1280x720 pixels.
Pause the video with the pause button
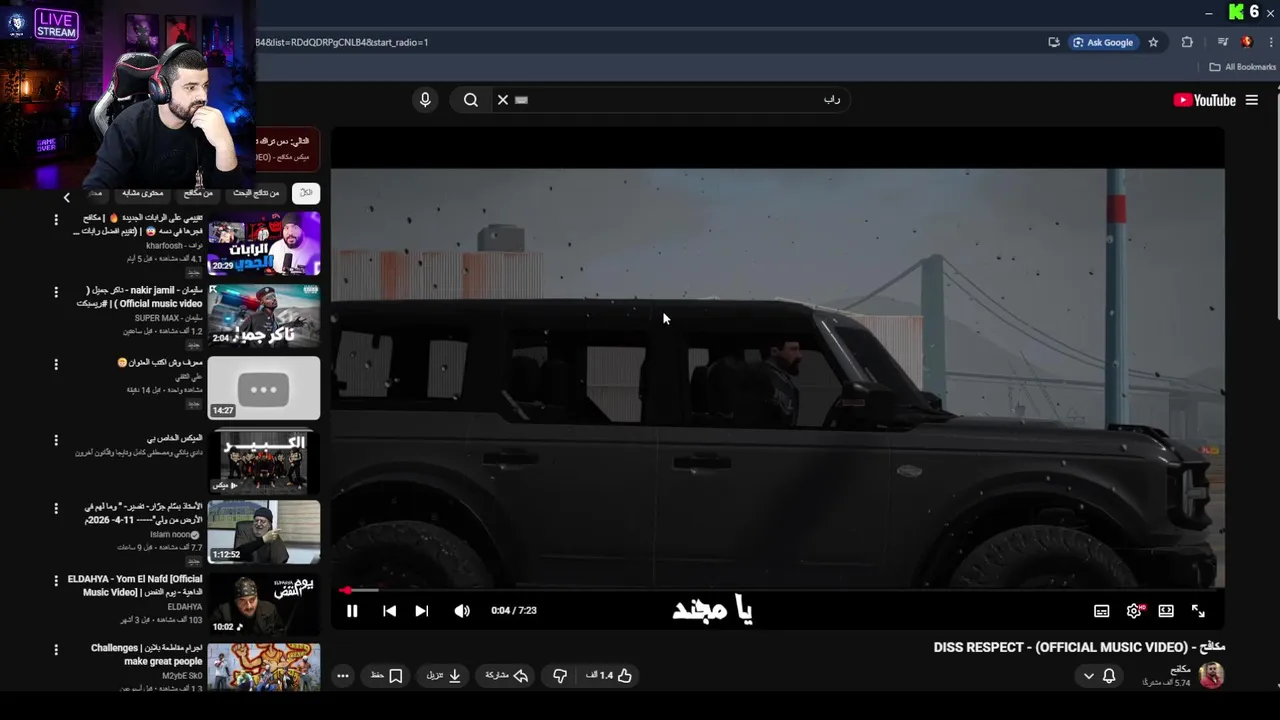click(352, 611)
